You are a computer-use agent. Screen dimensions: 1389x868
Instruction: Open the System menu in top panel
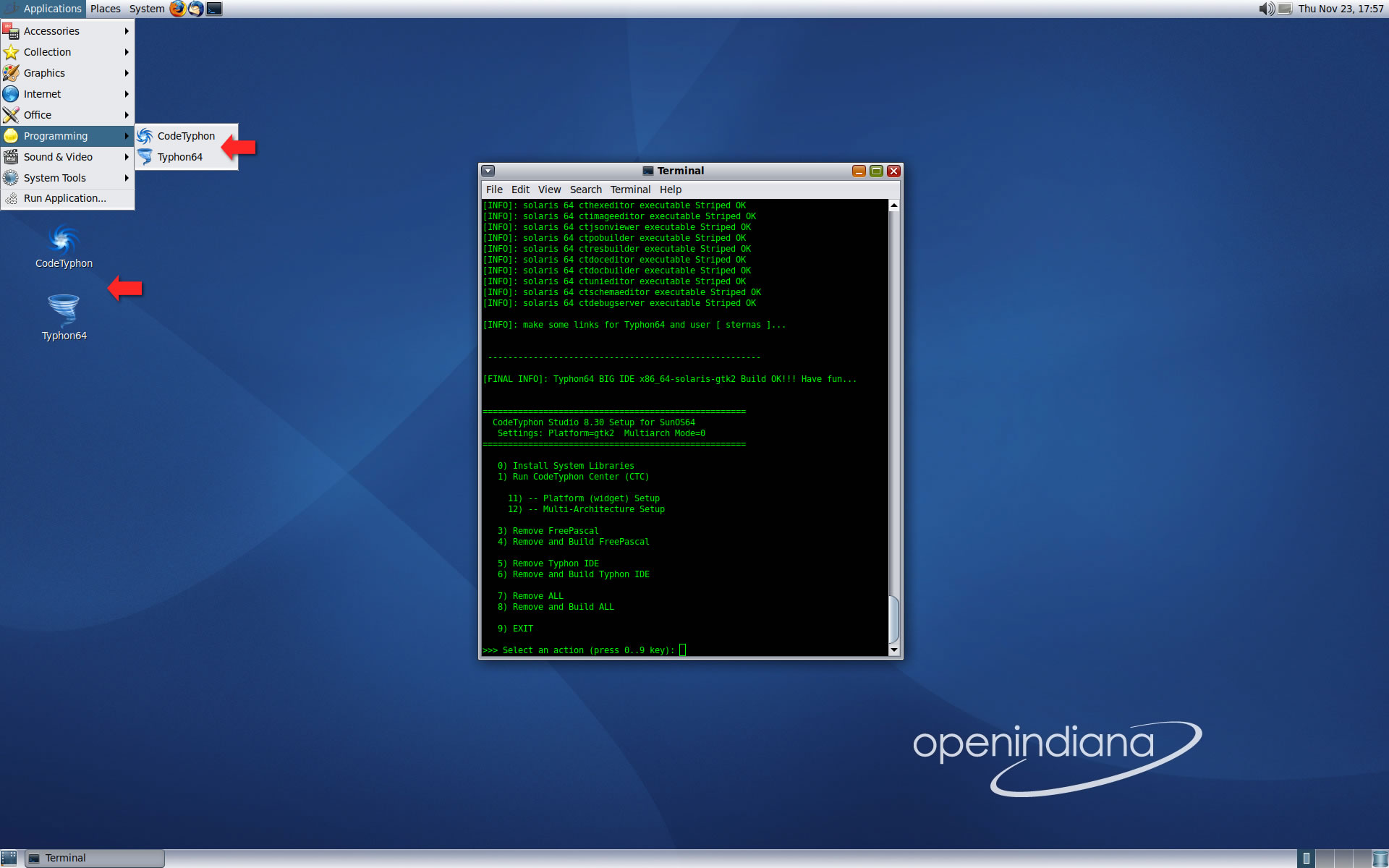147,9
